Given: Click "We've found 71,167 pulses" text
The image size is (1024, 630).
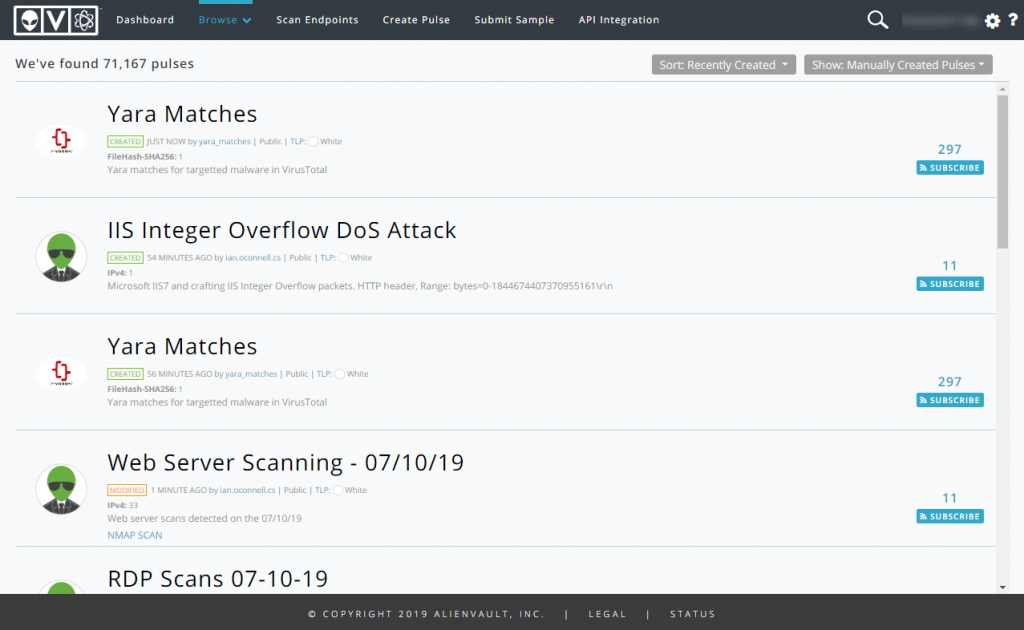Looking at the screenshot, I should coord(104,63).
